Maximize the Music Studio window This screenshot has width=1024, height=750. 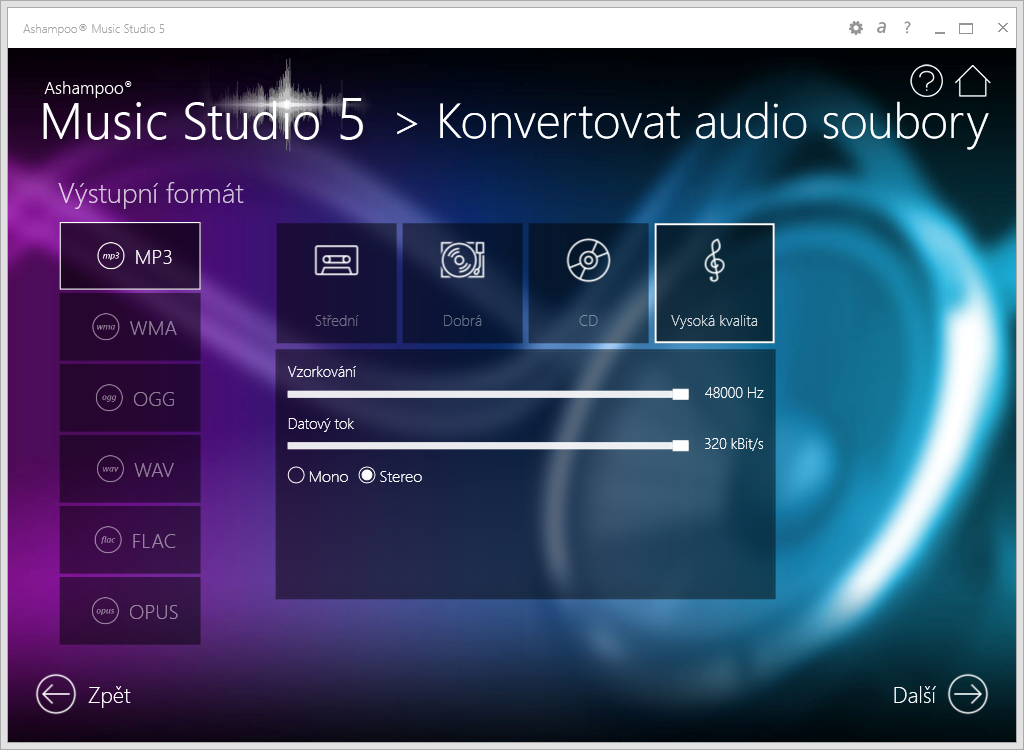(x=966, y=28)
